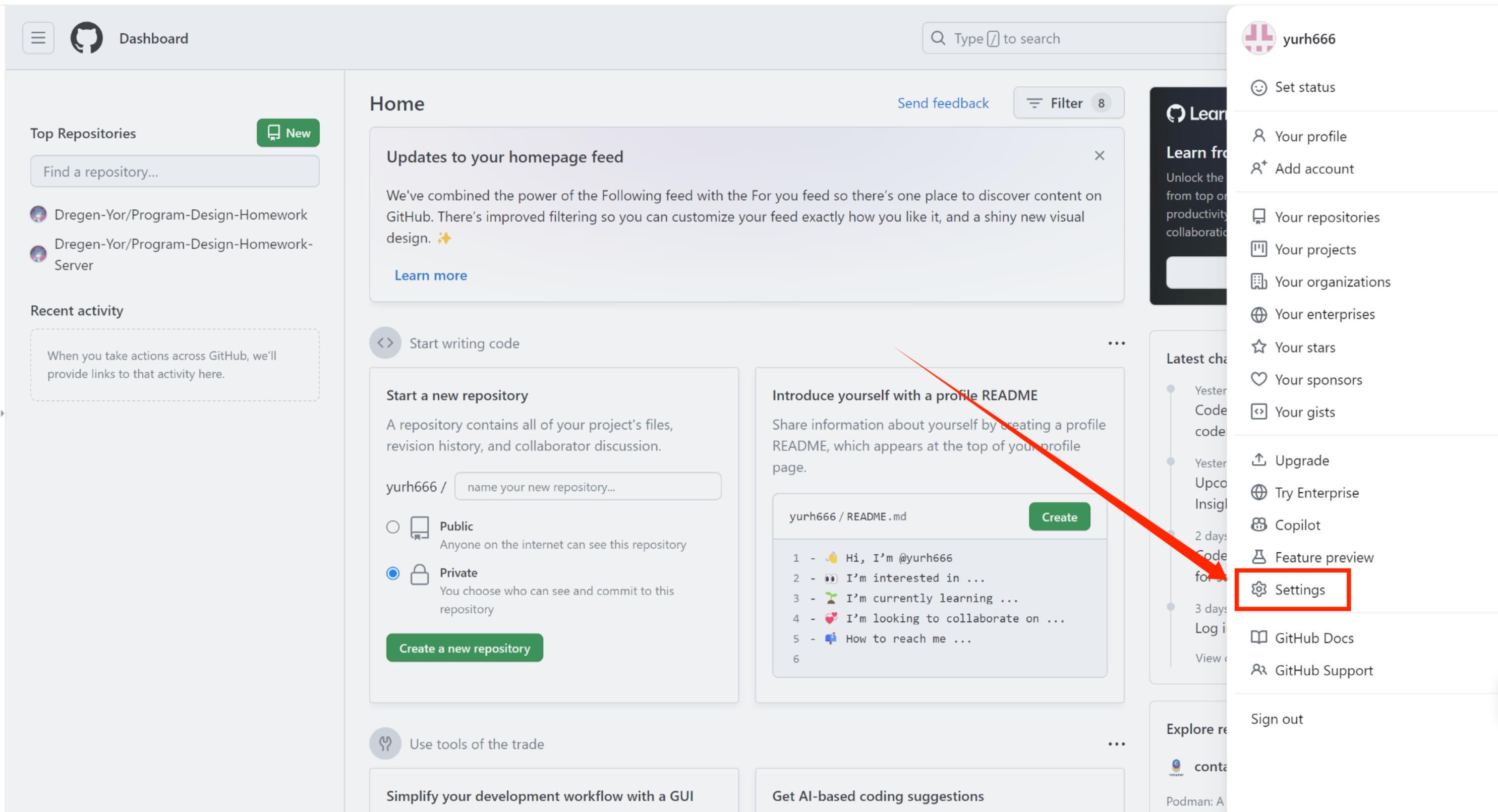The width and height of the screenshot is (1498, 812).
Task: Click the Start writing code icon
Action: (x=385, y=343)
